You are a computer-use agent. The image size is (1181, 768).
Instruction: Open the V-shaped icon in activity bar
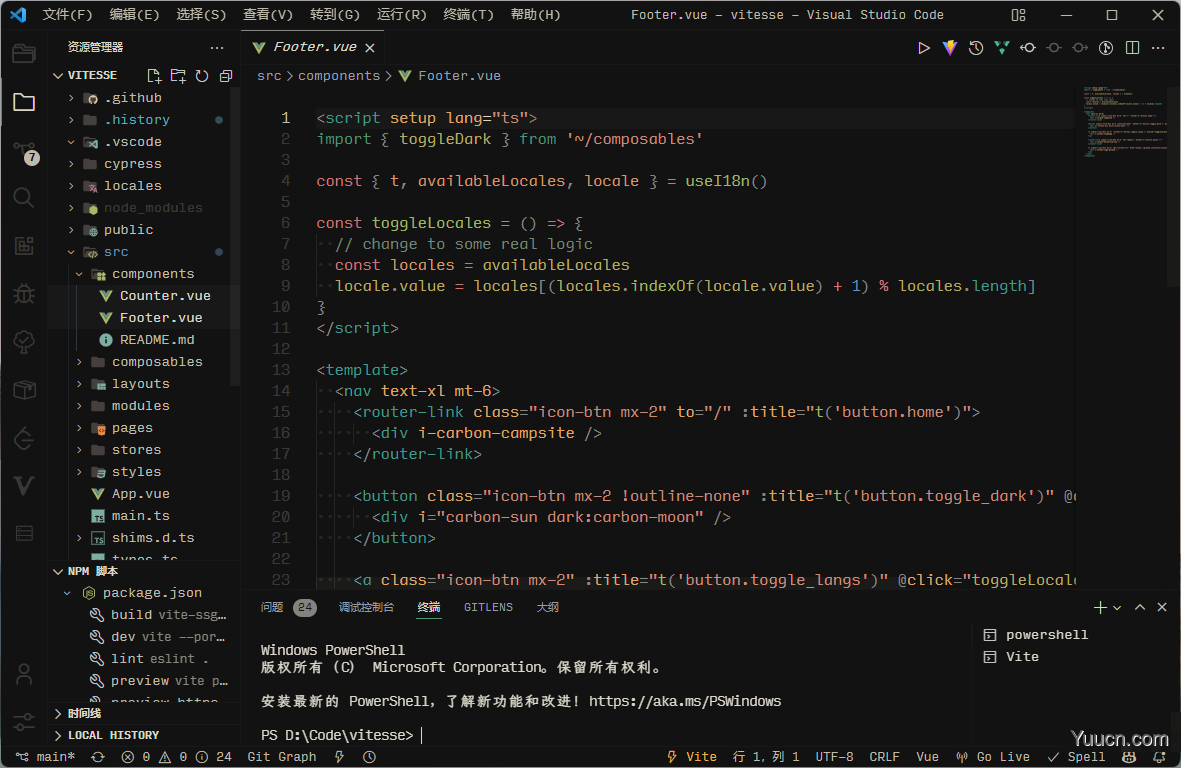click(x=24, y=486)
